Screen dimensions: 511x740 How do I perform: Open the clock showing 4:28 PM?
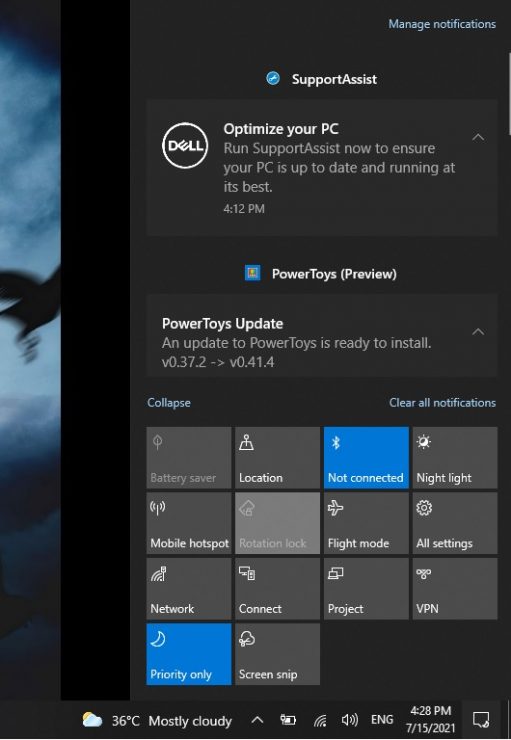click(430, 719)
